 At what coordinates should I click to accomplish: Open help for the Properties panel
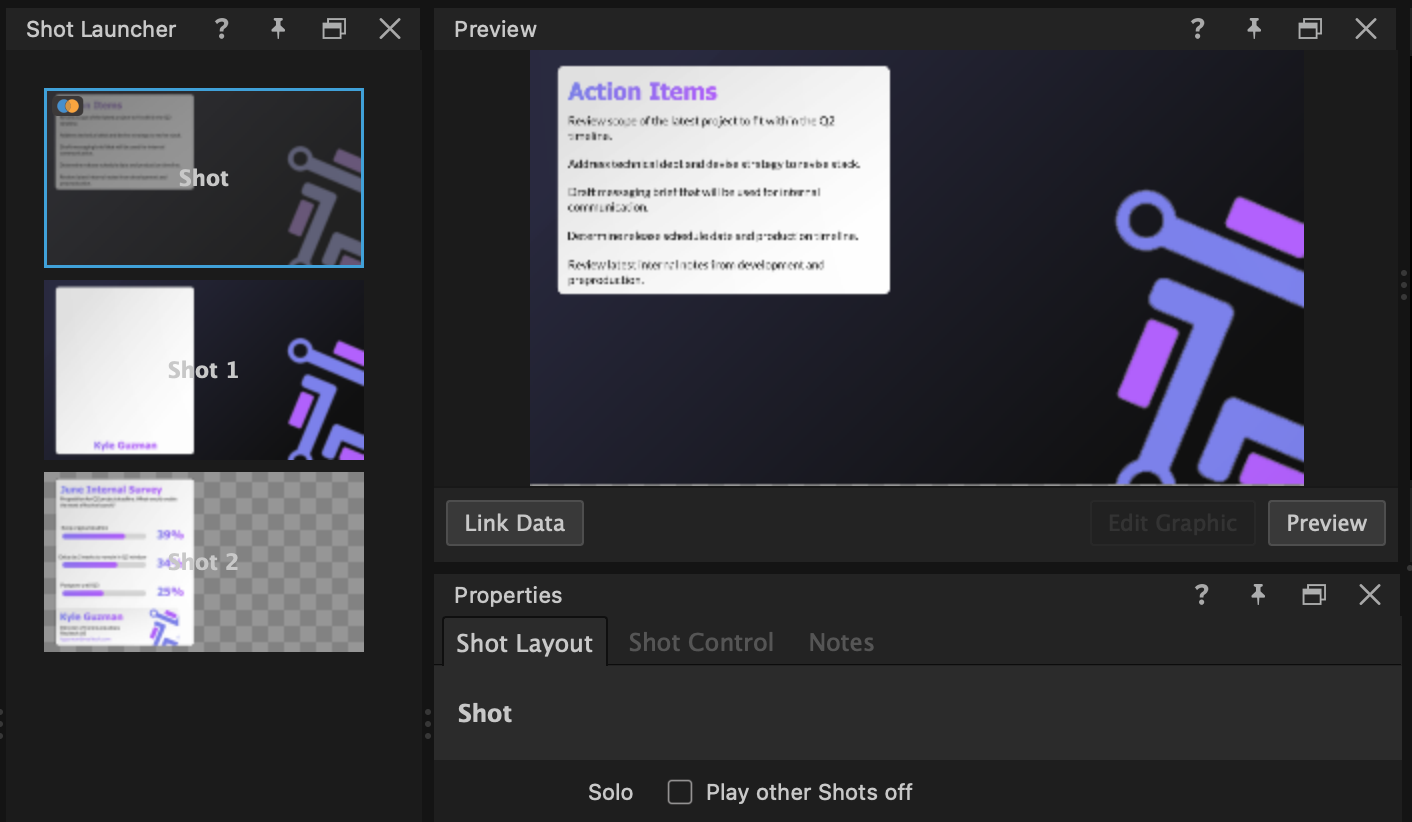(1201, 595)
